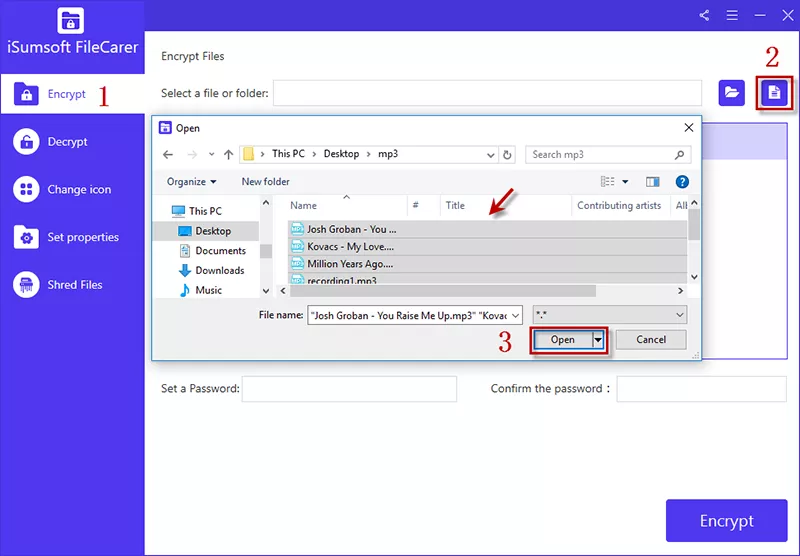
Task: Click the Set a Password field
Action: tap(349, 389)
